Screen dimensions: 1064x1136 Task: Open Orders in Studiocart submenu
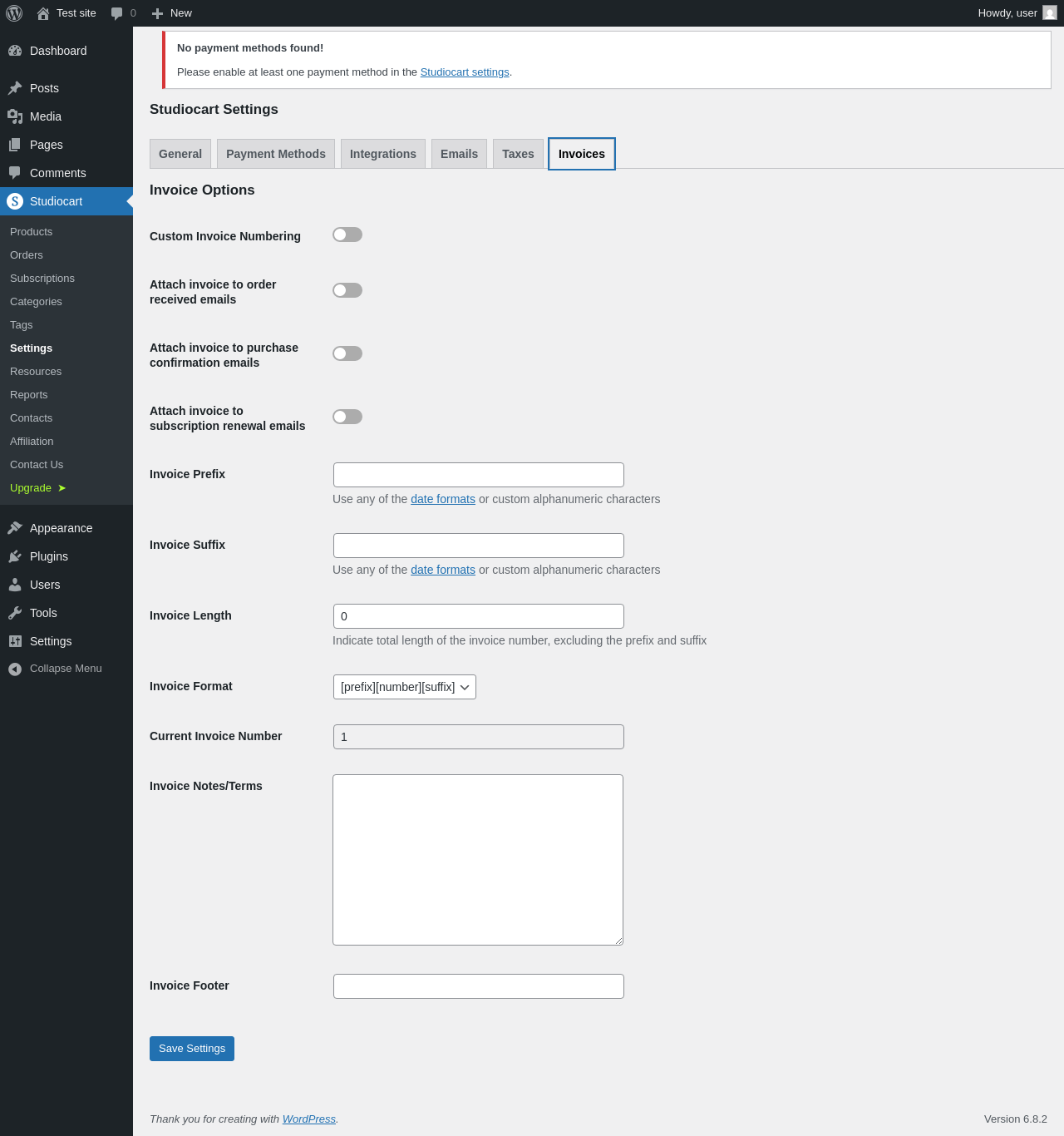click(x=66, y=255)
